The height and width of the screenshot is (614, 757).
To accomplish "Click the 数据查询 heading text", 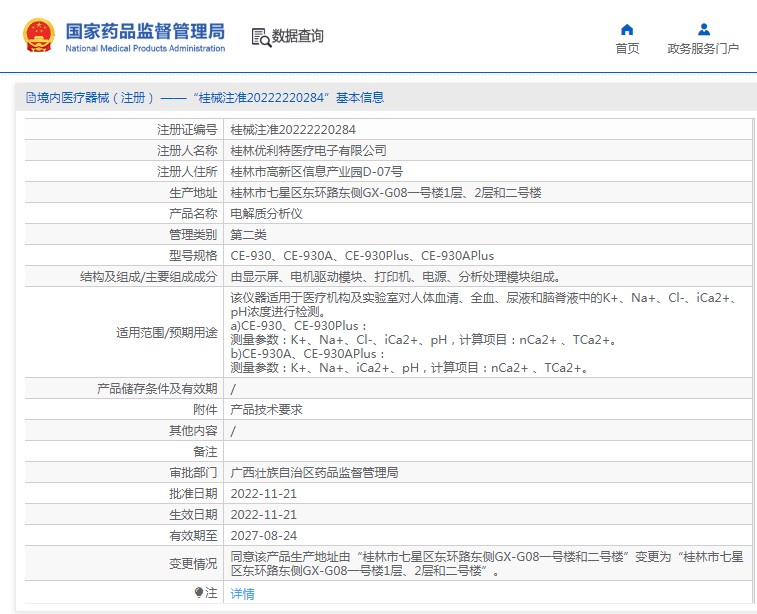I will click(x=298, y=37).
